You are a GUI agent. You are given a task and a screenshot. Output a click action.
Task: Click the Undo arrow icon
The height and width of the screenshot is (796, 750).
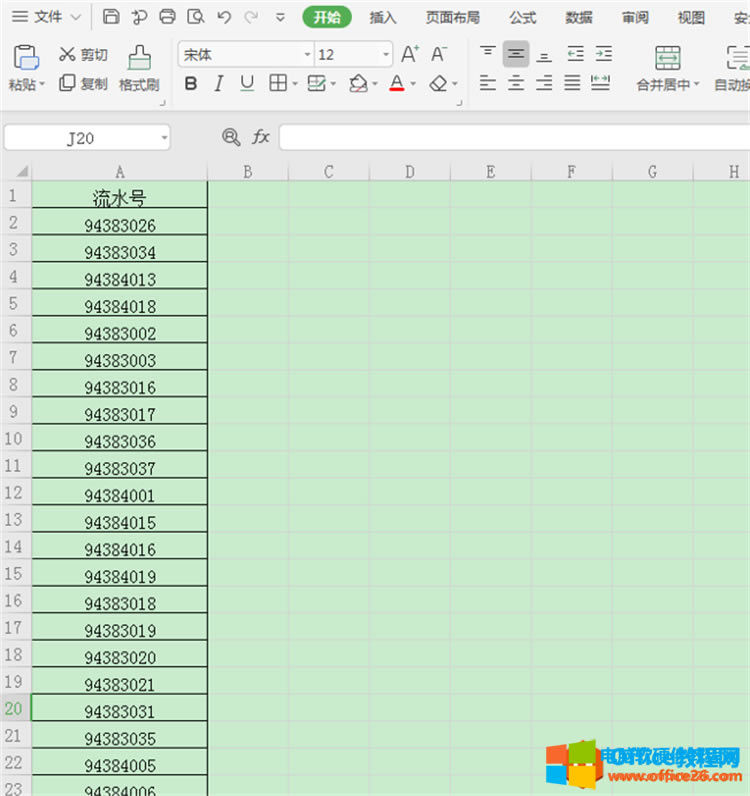pos(224,17)
